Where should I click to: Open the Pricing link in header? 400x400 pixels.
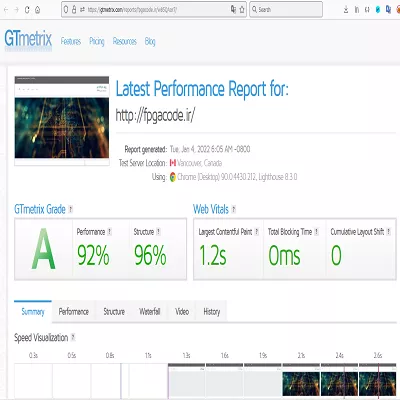point(97,41)
